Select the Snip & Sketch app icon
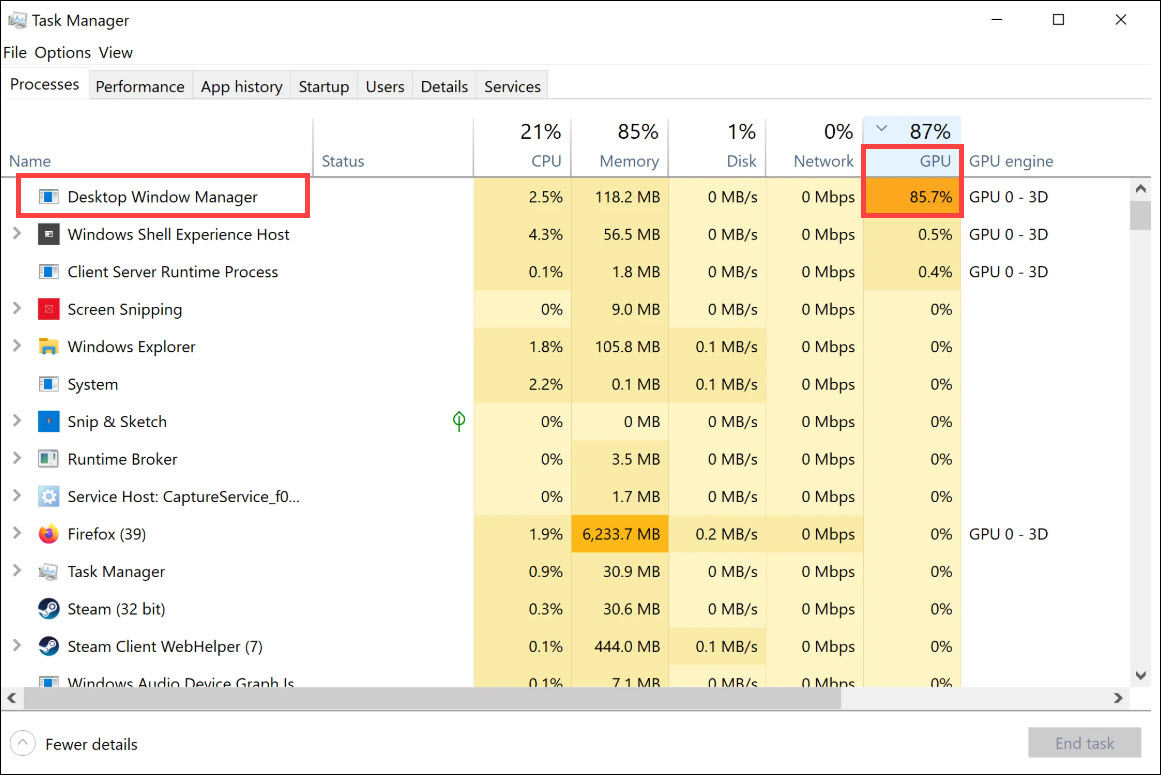The width and height of the screenshot is (1161, 775). [x=49, y=421]
